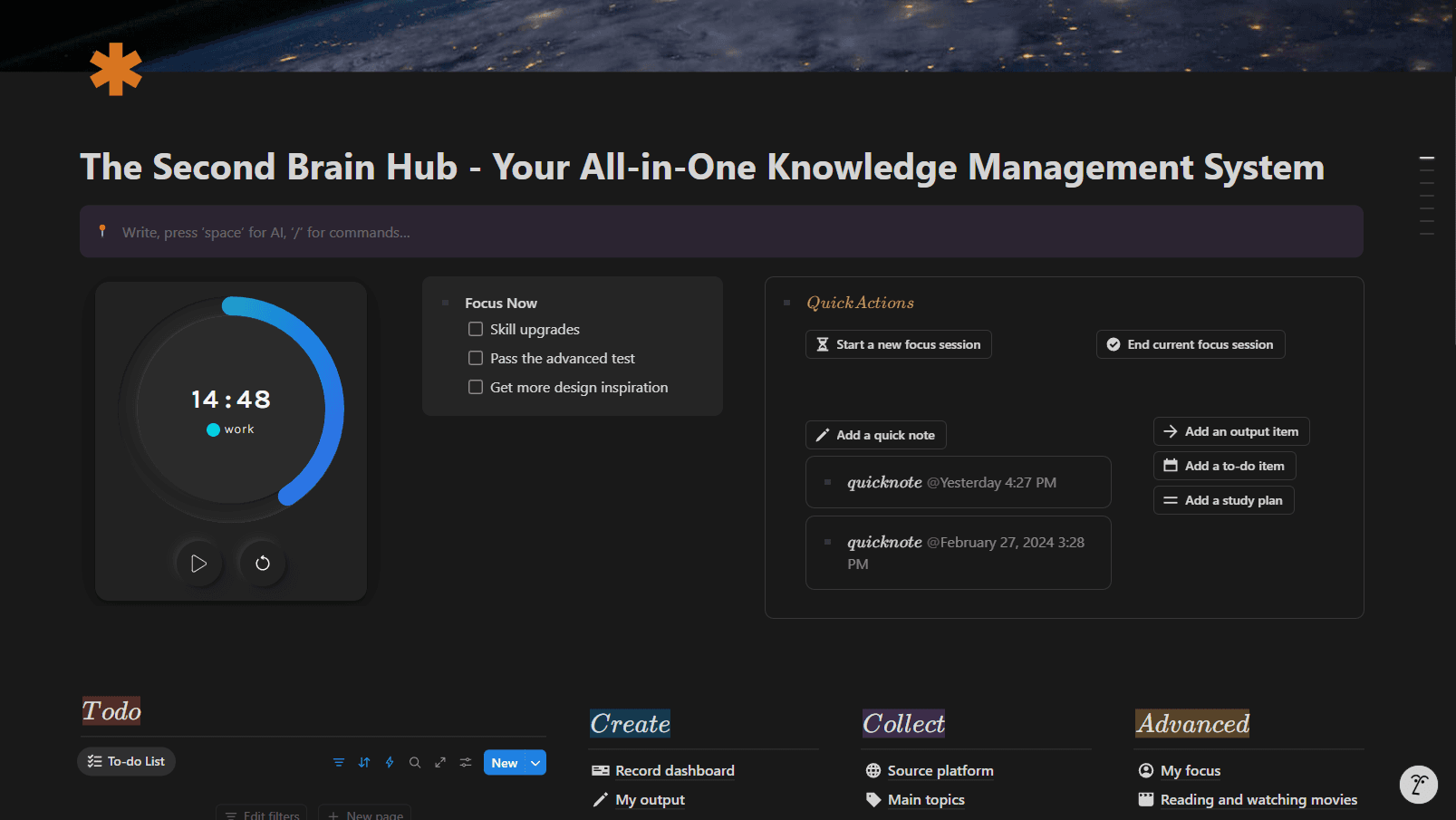Start the Pomodoro timer with play button

click(198, 564)
